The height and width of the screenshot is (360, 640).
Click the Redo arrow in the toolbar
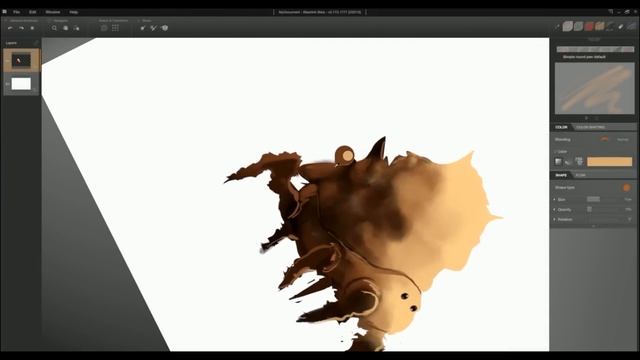coord(21,28)
